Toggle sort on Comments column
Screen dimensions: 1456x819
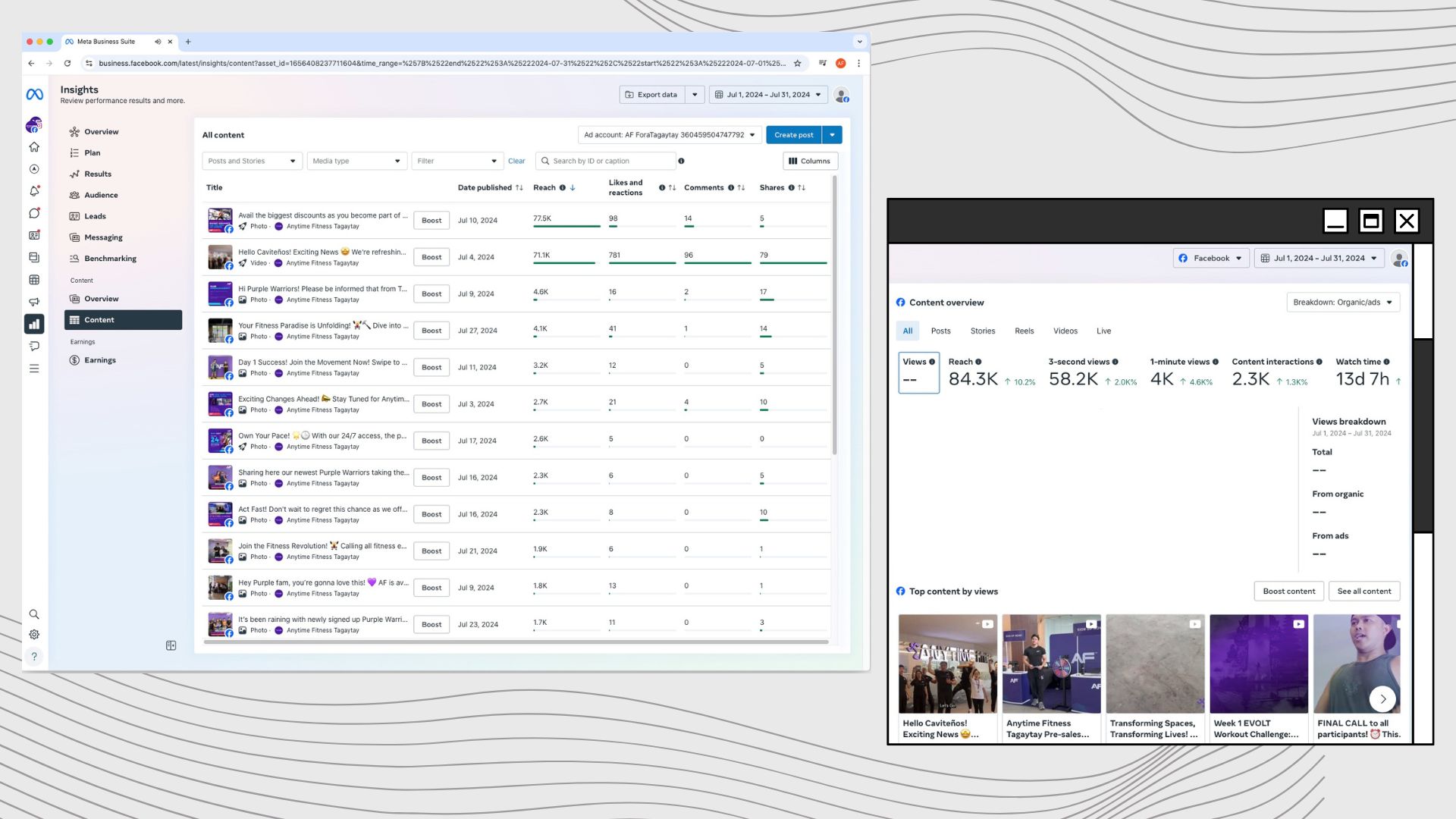point(741,188)
